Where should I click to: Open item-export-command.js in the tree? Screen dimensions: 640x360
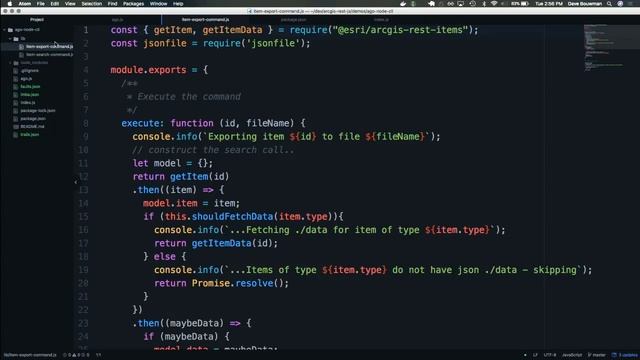49,47
